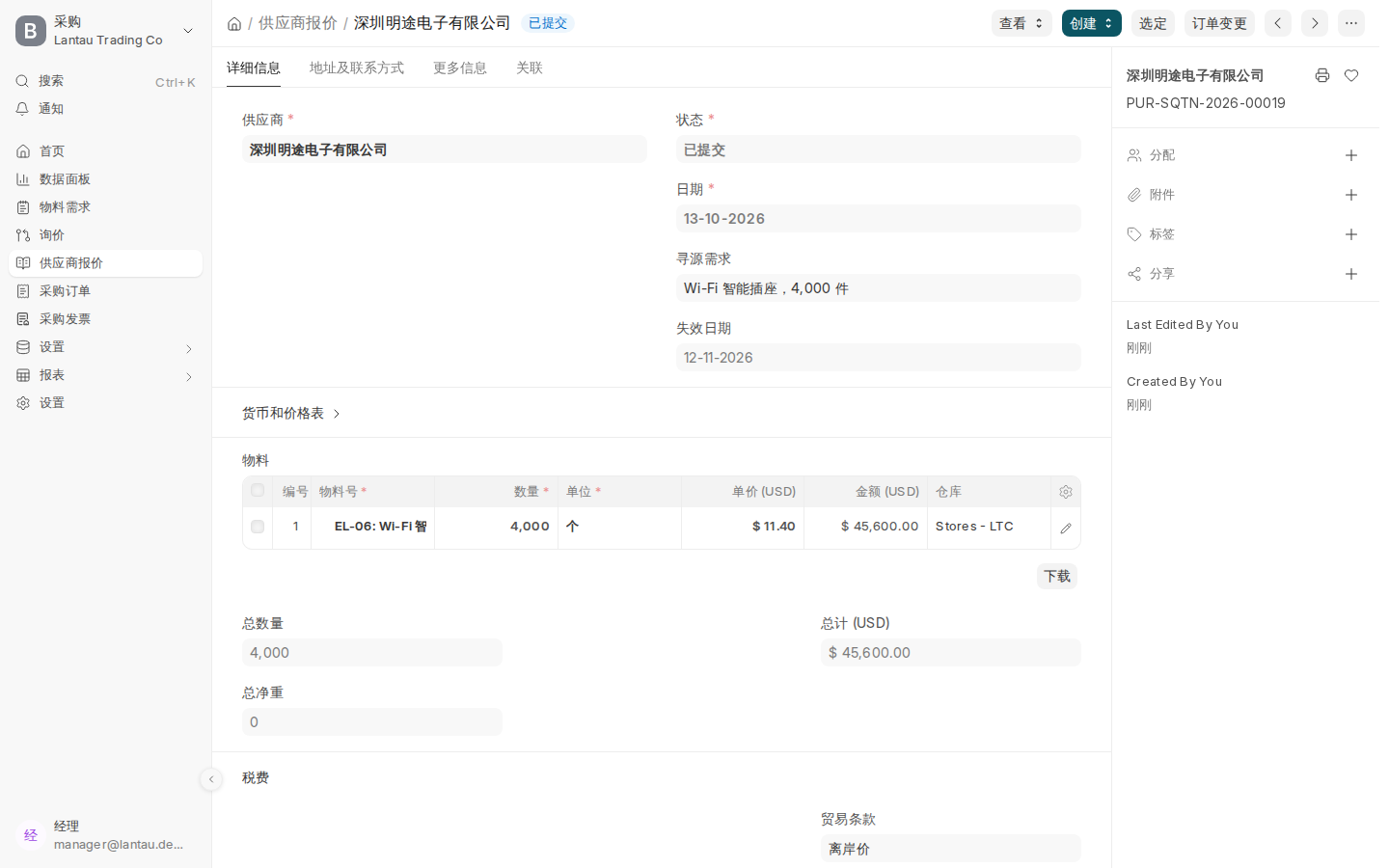The image size is (1389, 868).
Task: Go to previous document arrow
Action: [x=1278, y=23]
